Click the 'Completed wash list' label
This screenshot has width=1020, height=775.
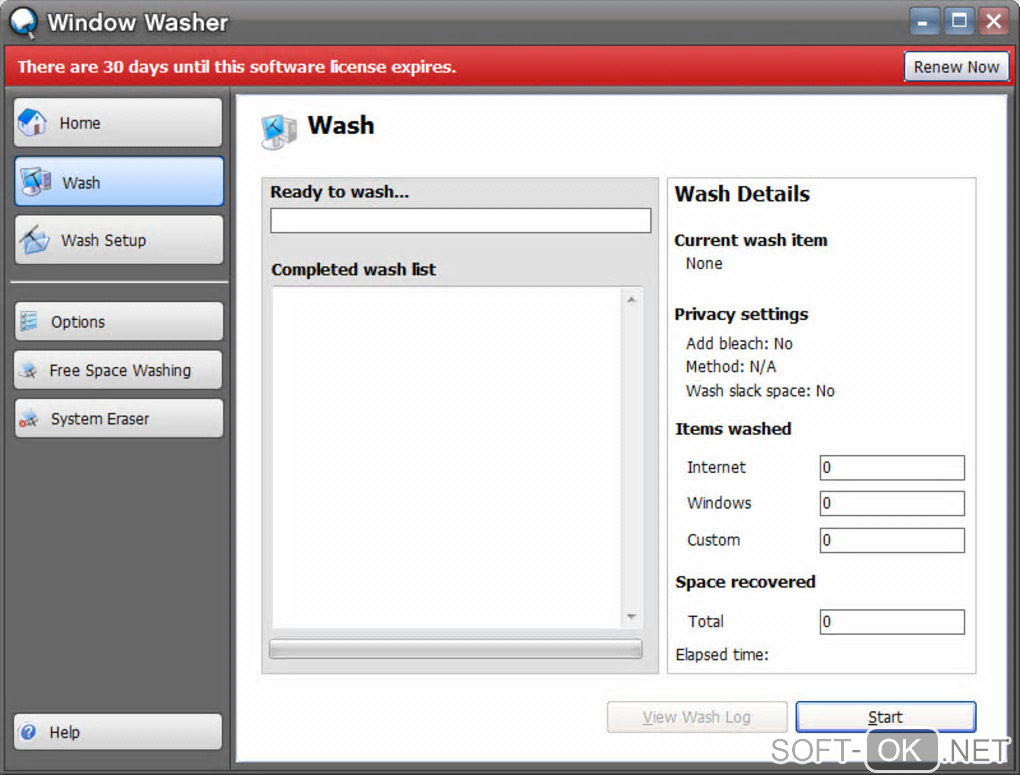tap(353, 269)
